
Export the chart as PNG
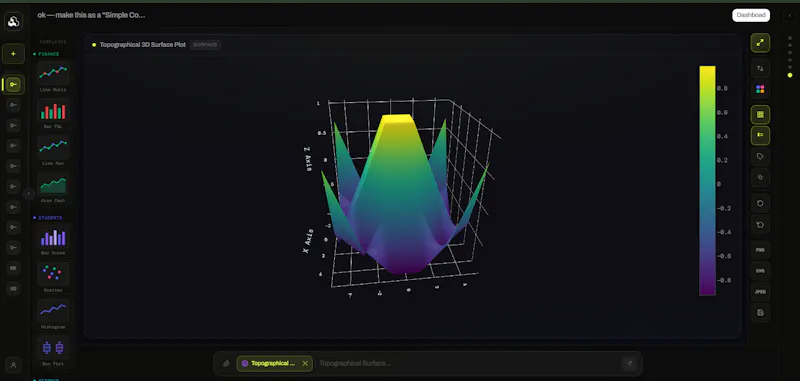click(x=760, y=250)
